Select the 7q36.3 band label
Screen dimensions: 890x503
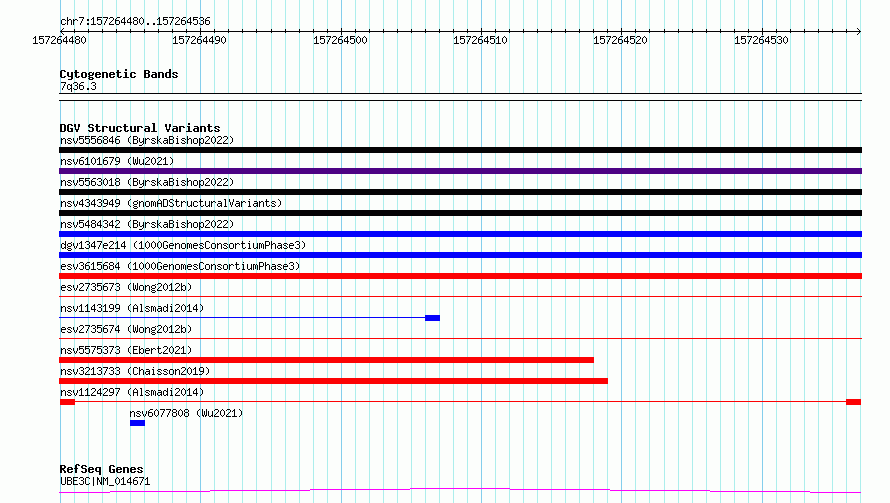point(78,86)
